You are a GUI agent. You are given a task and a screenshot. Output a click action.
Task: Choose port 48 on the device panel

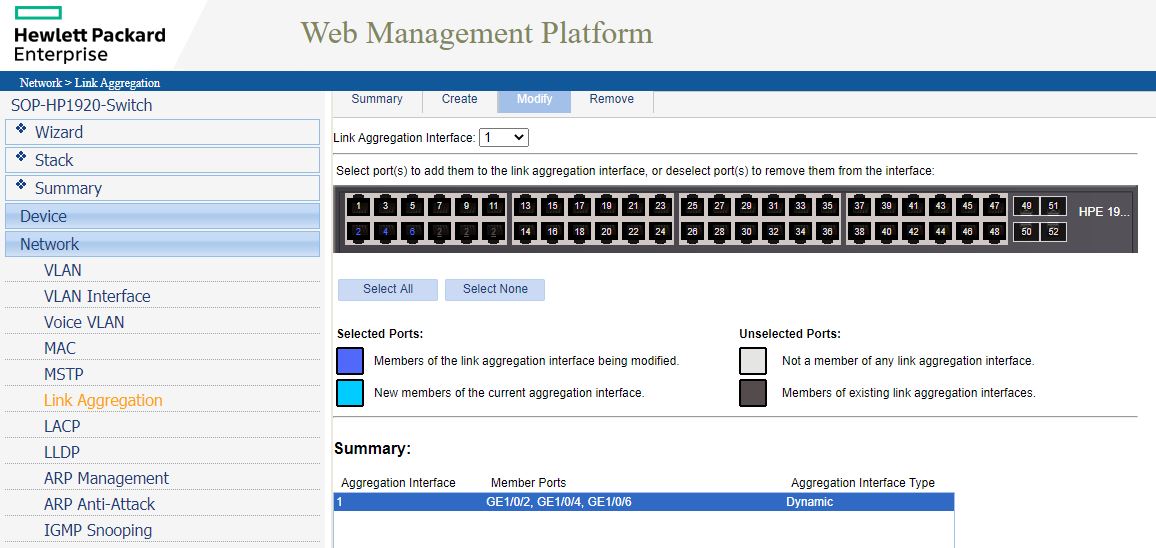pyautogui.click(x=994, y=232)
